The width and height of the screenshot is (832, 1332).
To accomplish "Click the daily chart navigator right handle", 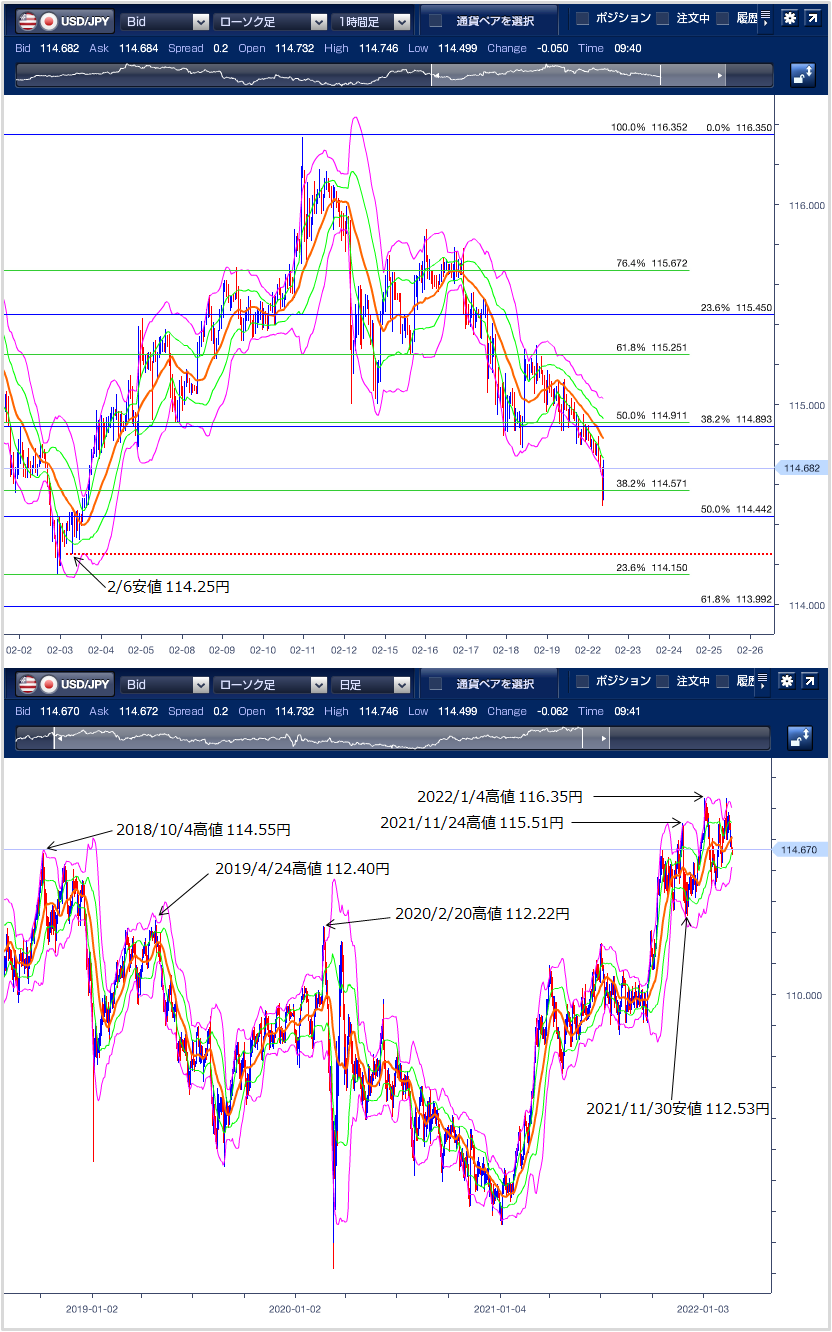I will (602, 739).
